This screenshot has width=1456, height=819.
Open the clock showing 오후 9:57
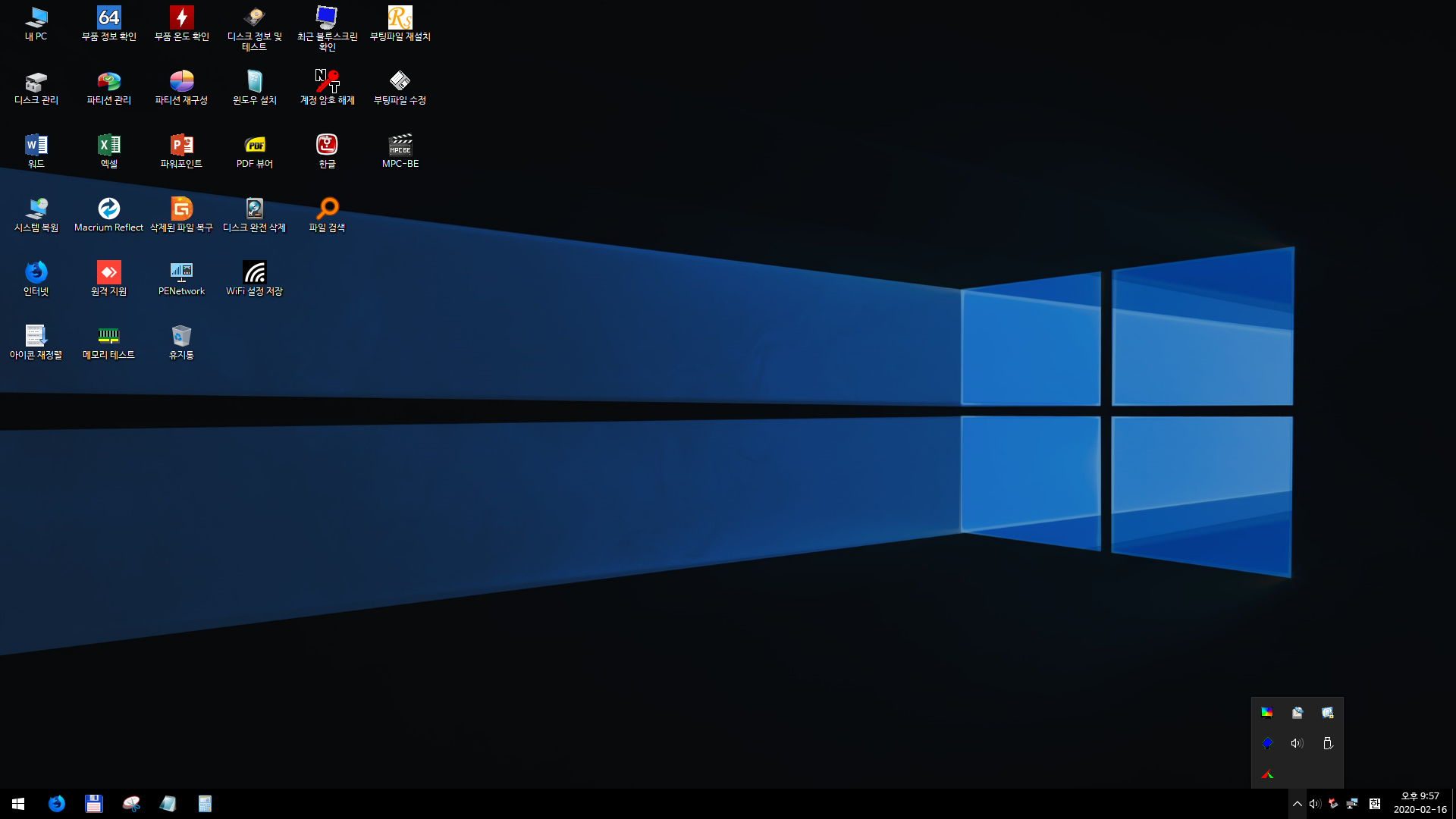click(1420, 803)
